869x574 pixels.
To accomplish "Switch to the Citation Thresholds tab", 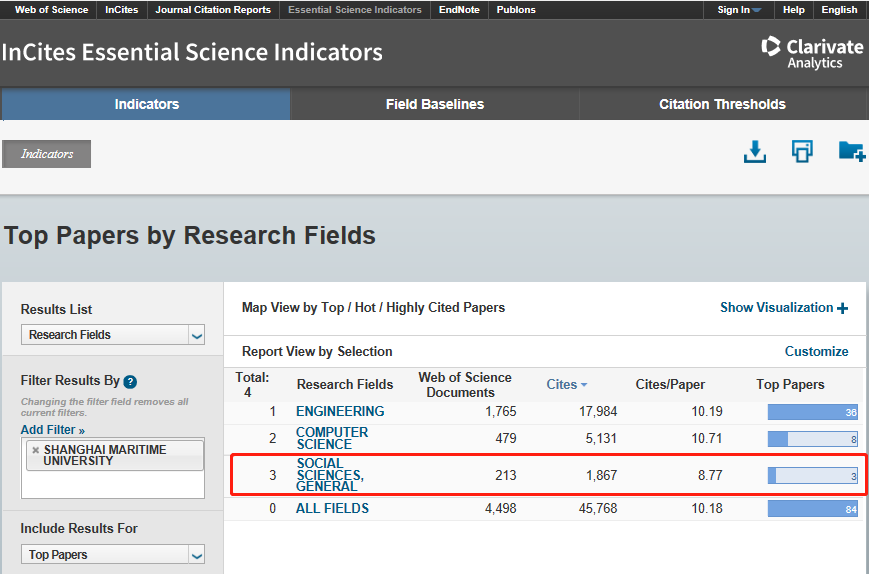I will (x=722, y=104).
